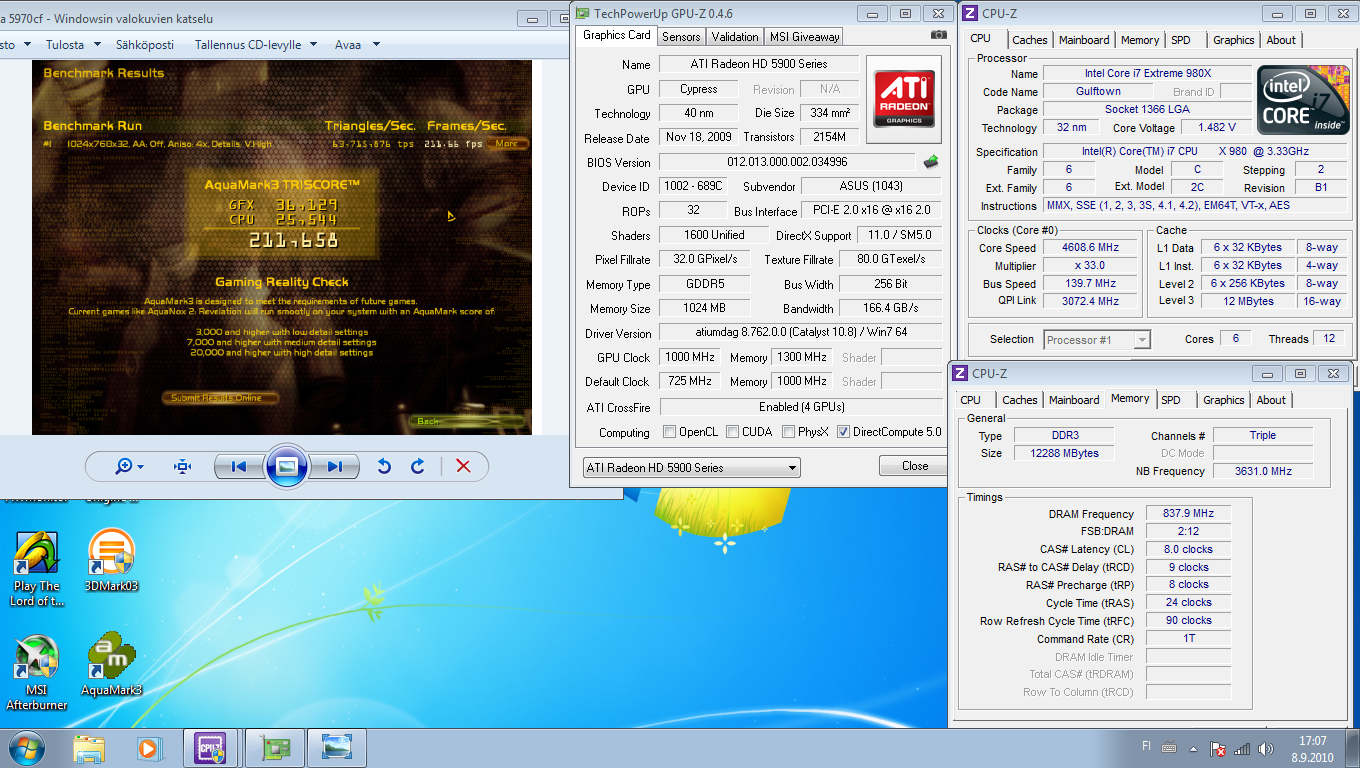This screenshot has height=768, width=1360.
Task: Switch to CPU tab in lower CPU-Z window
Action: [970, 400]
